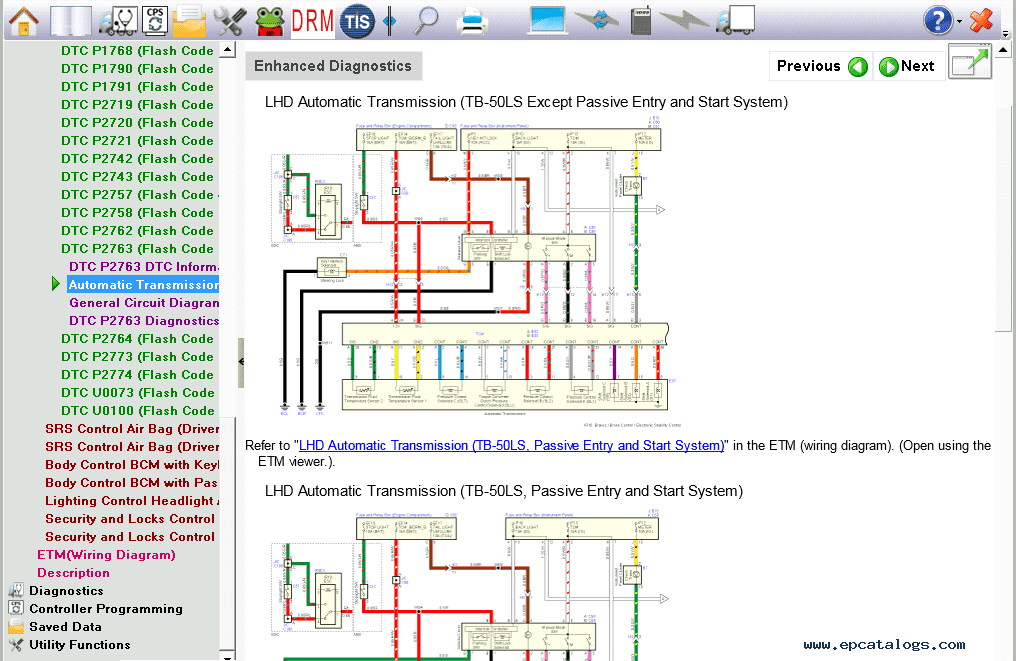This screenshot has height=661, width=1016.
Task: Open the wrench and screwdriver tools icon
Action: [x=230, y=21]
